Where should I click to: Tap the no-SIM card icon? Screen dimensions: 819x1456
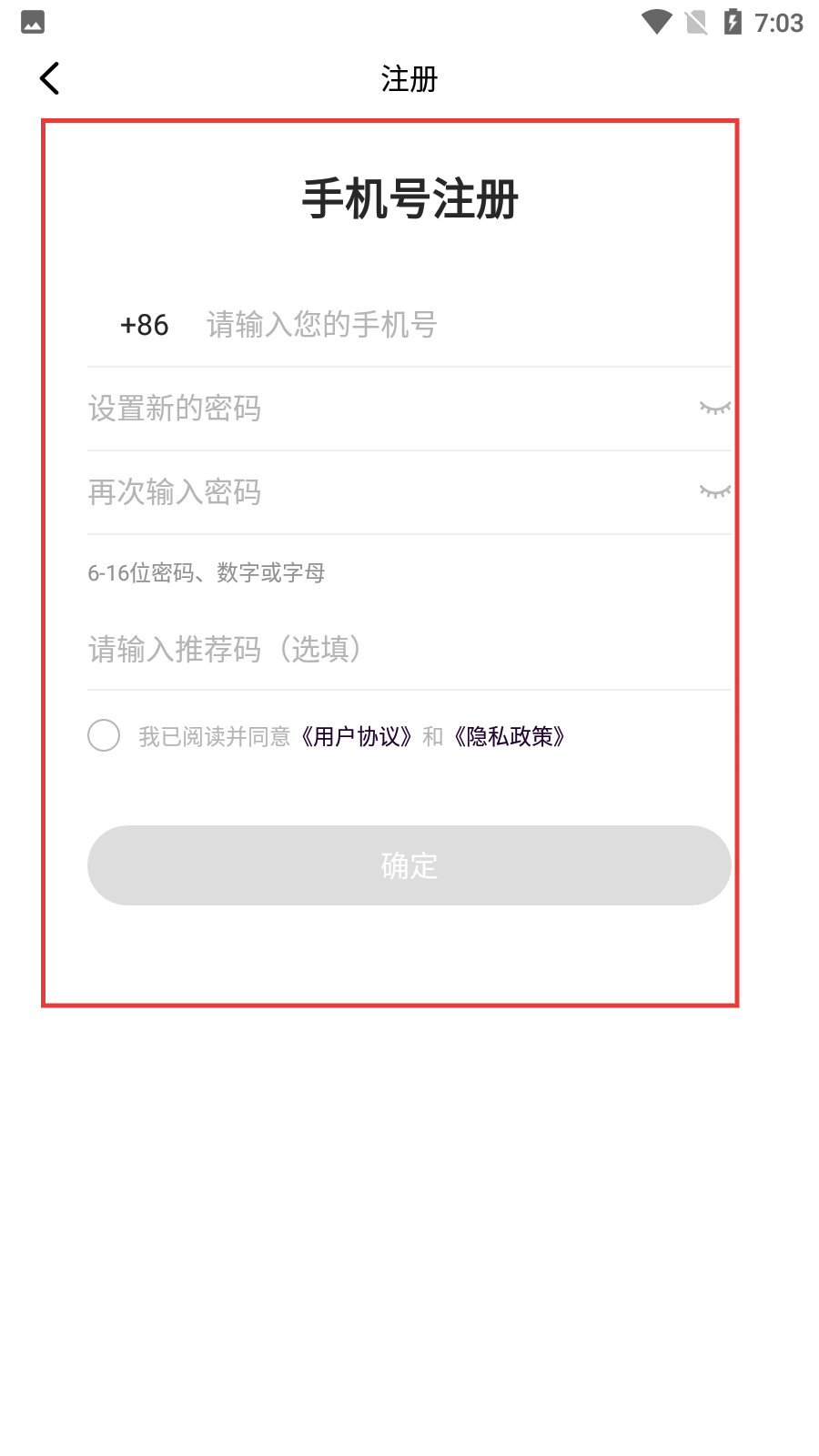click(x=696, y=22)
